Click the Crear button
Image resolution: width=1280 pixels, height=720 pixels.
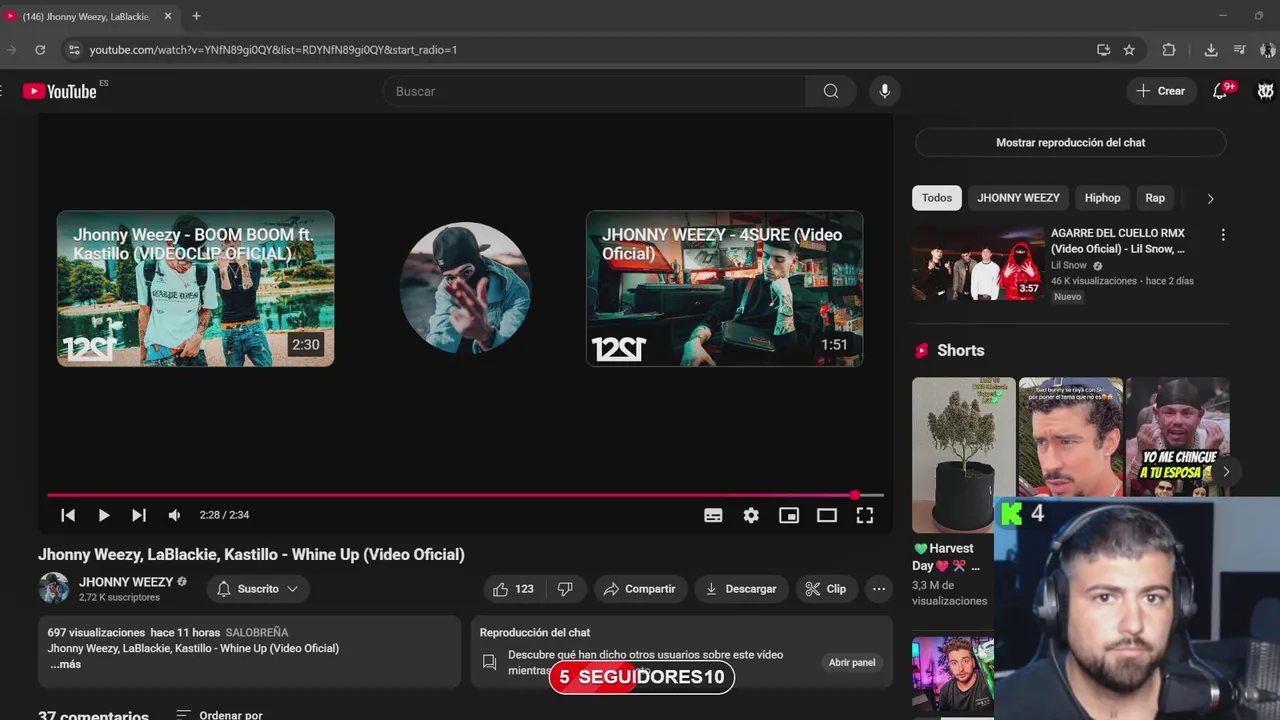(x=1161, y=91)
